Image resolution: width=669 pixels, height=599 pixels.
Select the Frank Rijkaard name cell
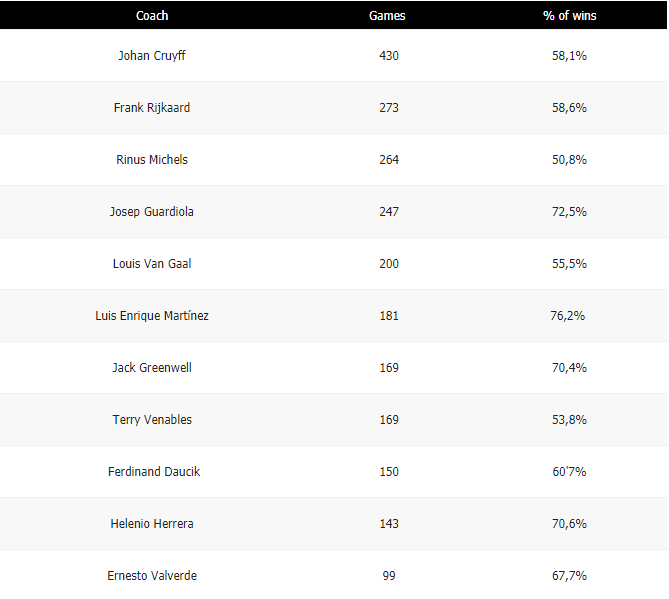(152, 108)
